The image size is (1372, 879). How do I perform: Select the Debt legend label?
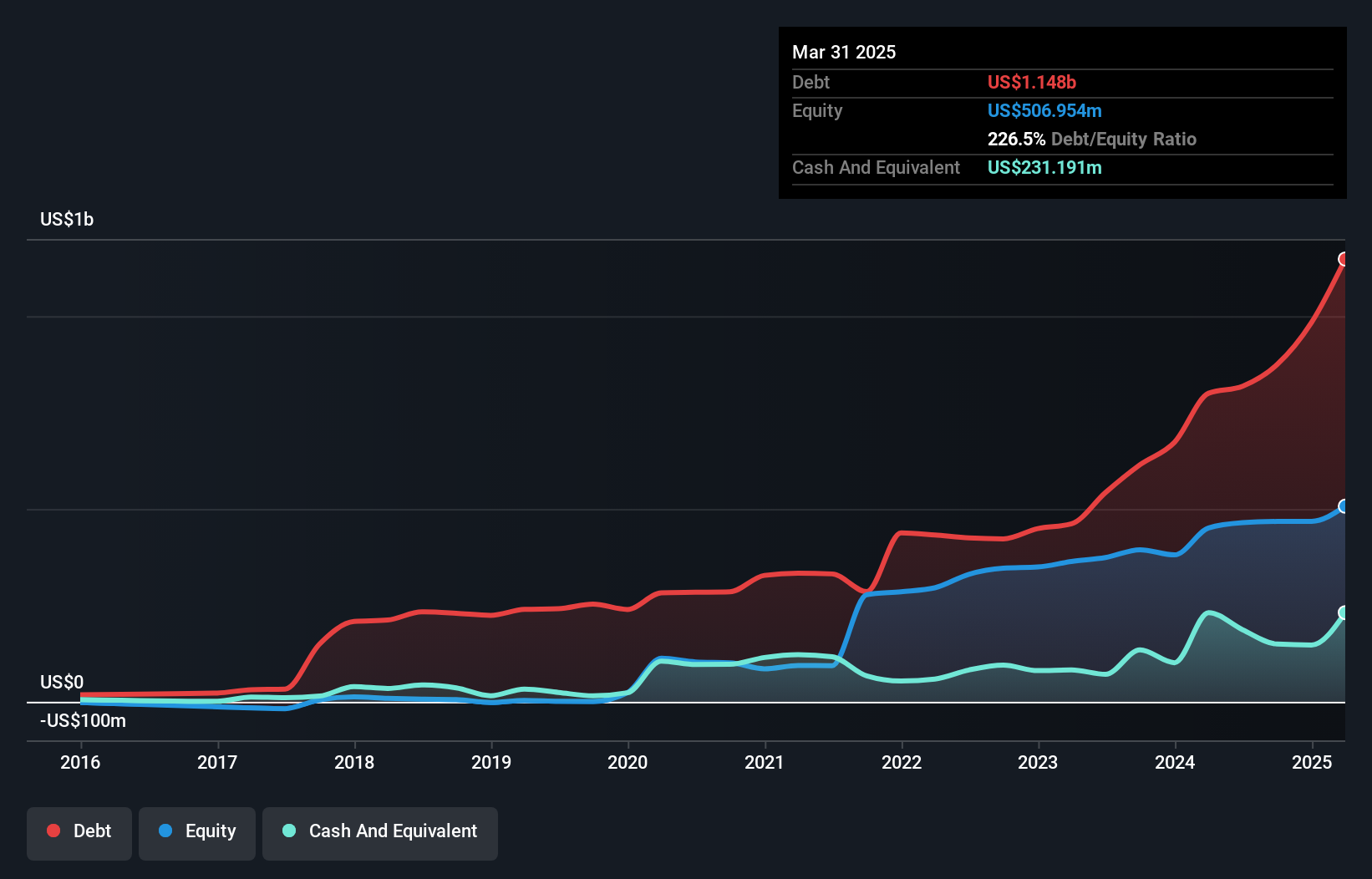92,831
